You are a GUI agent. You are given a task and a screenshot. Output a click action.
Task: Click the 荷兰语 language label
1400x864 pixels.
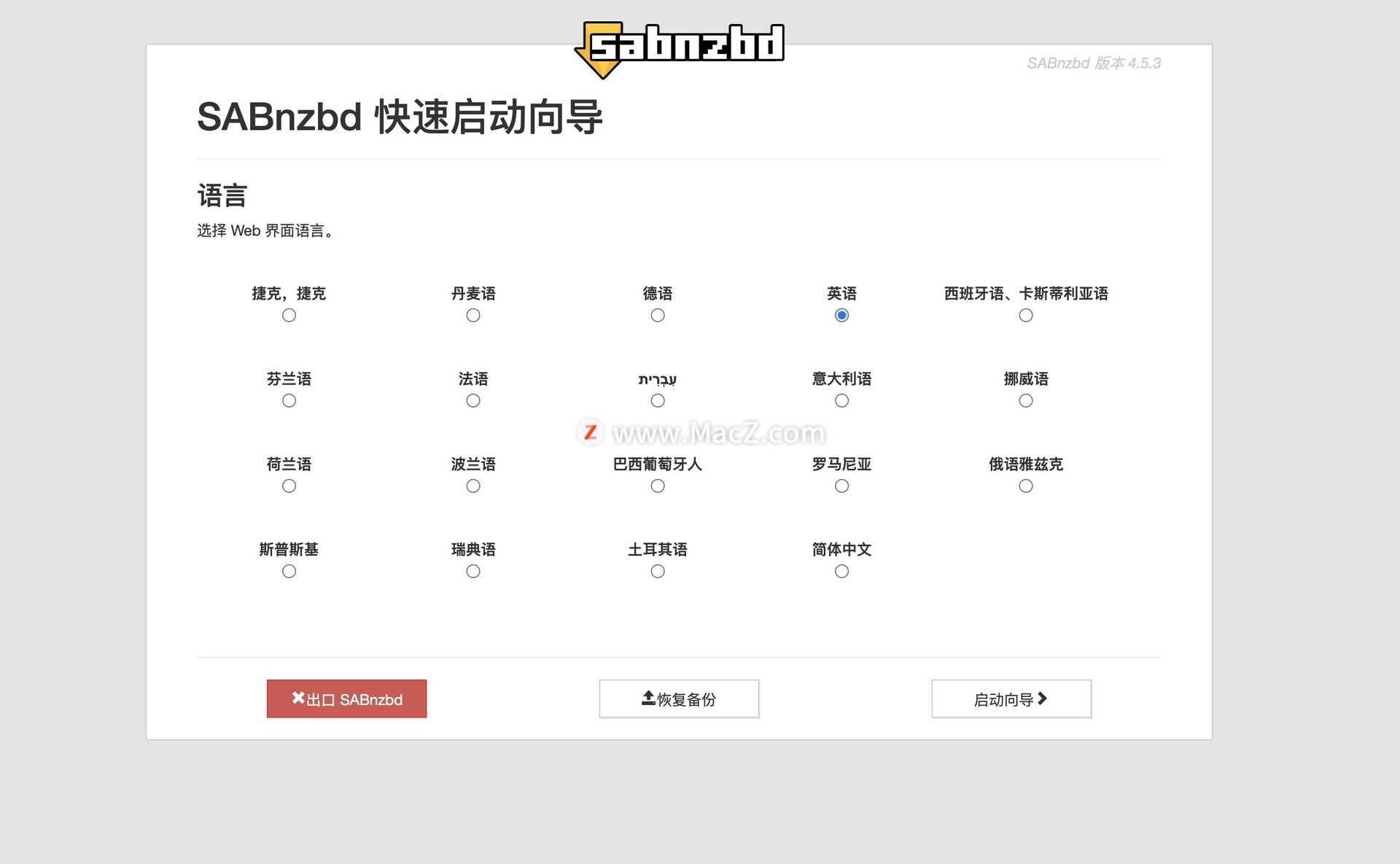point(289,464)
